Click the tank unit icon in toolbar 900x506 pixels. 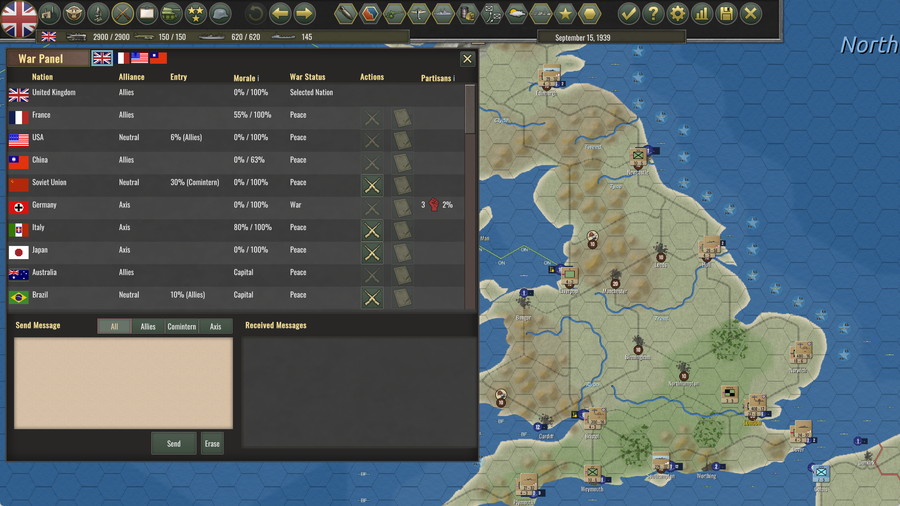point(172,14)
